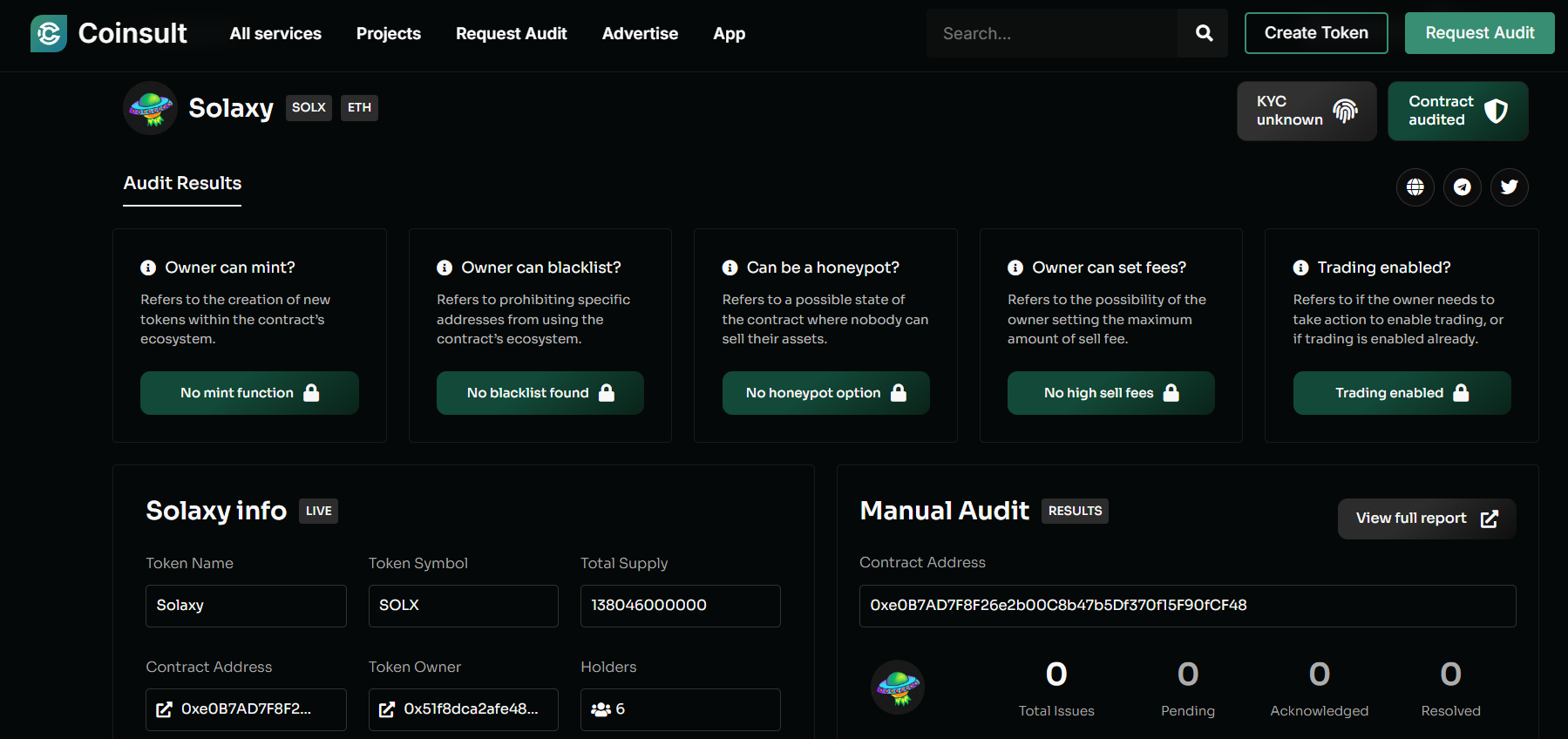Click the Resolved count

[x=1450, y=674]
